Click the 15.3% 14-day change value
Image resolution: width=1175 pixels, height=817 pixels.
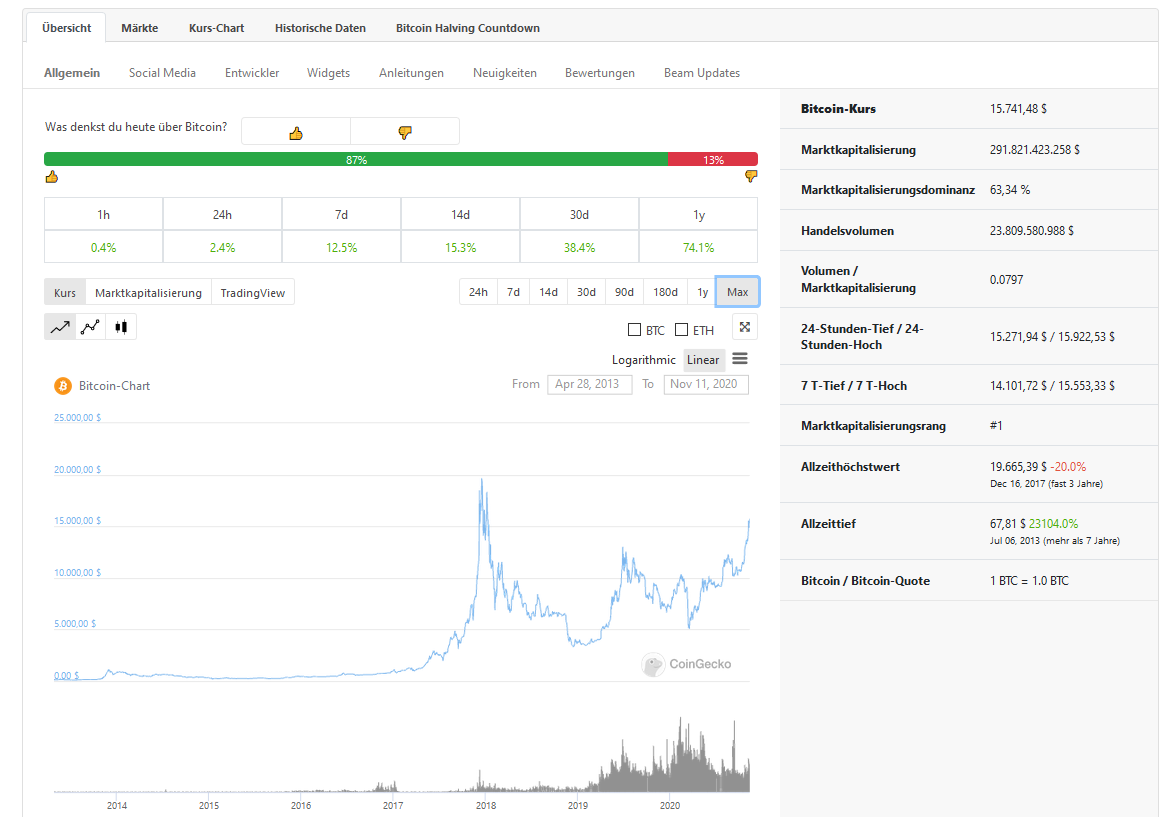tap(461, 247)
